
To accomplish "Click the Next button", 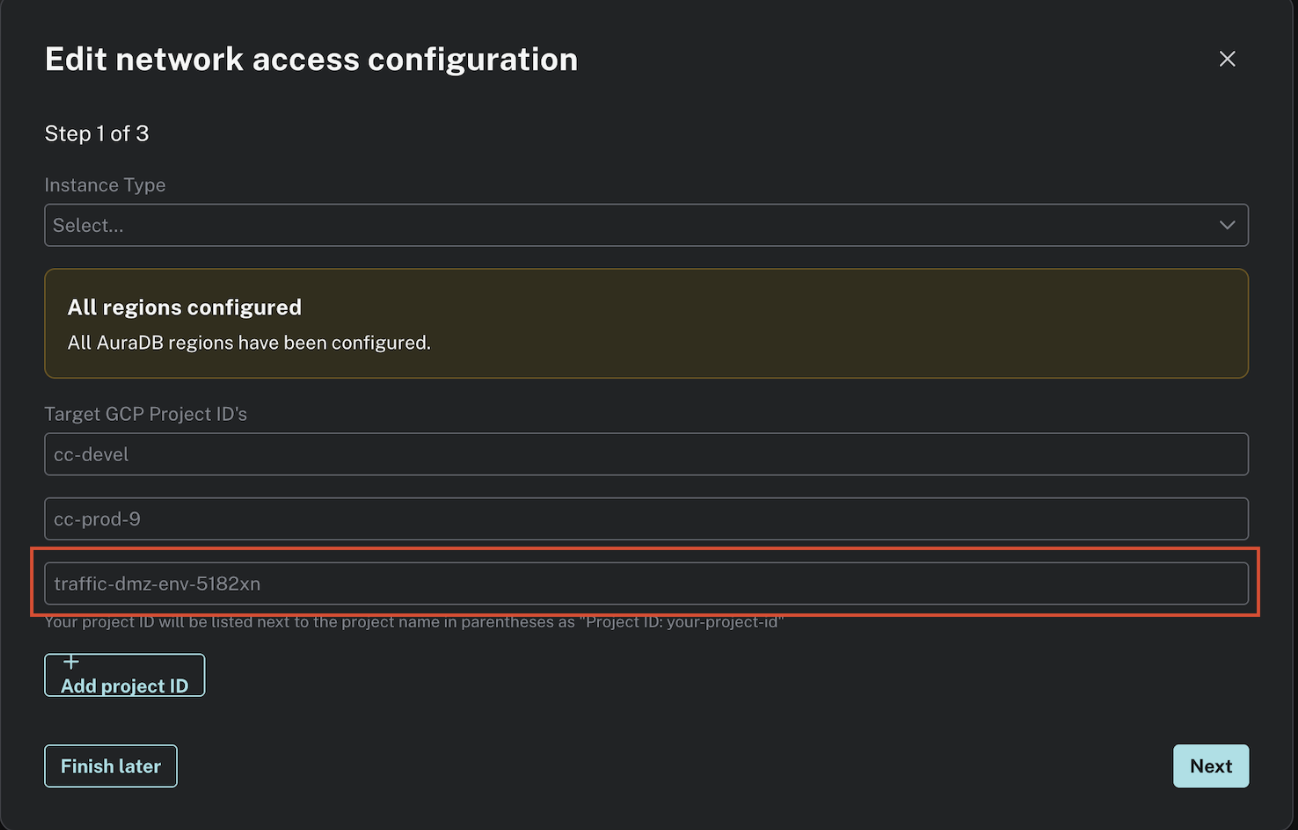I will click(x=1211, y=765).
